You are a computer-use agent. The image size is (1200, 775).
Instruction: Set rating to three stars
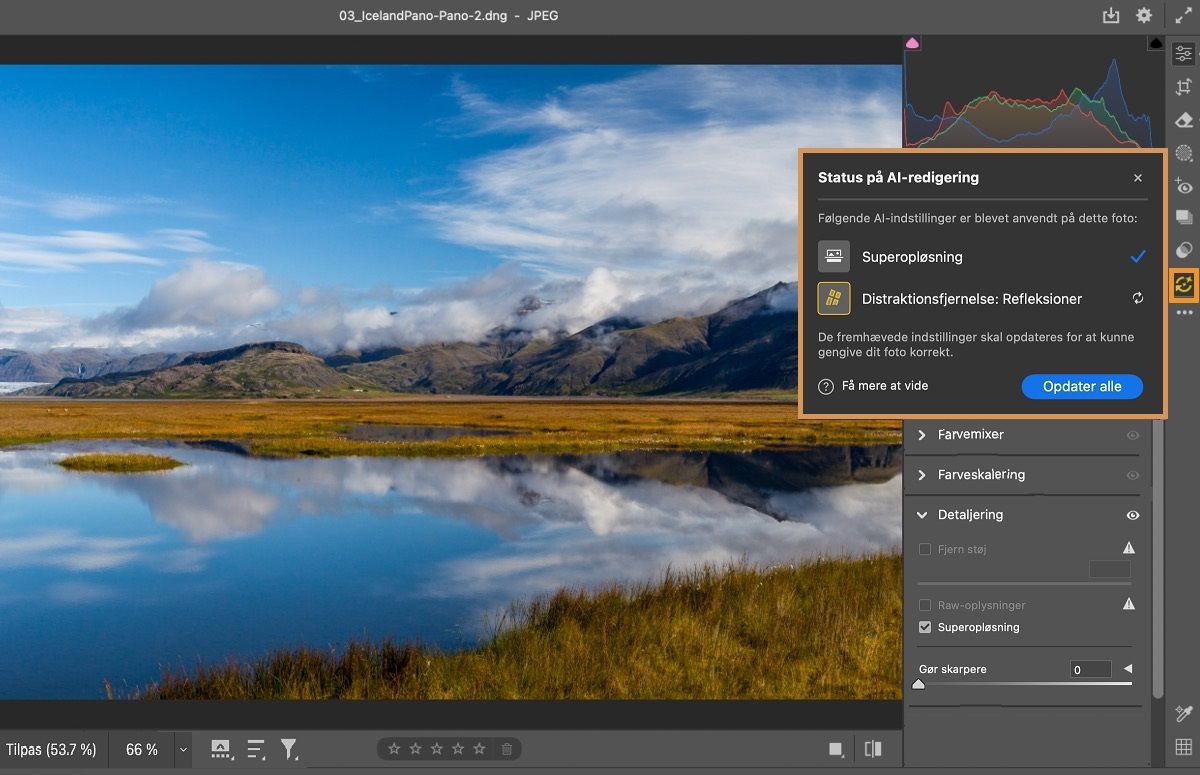point(437,749)
